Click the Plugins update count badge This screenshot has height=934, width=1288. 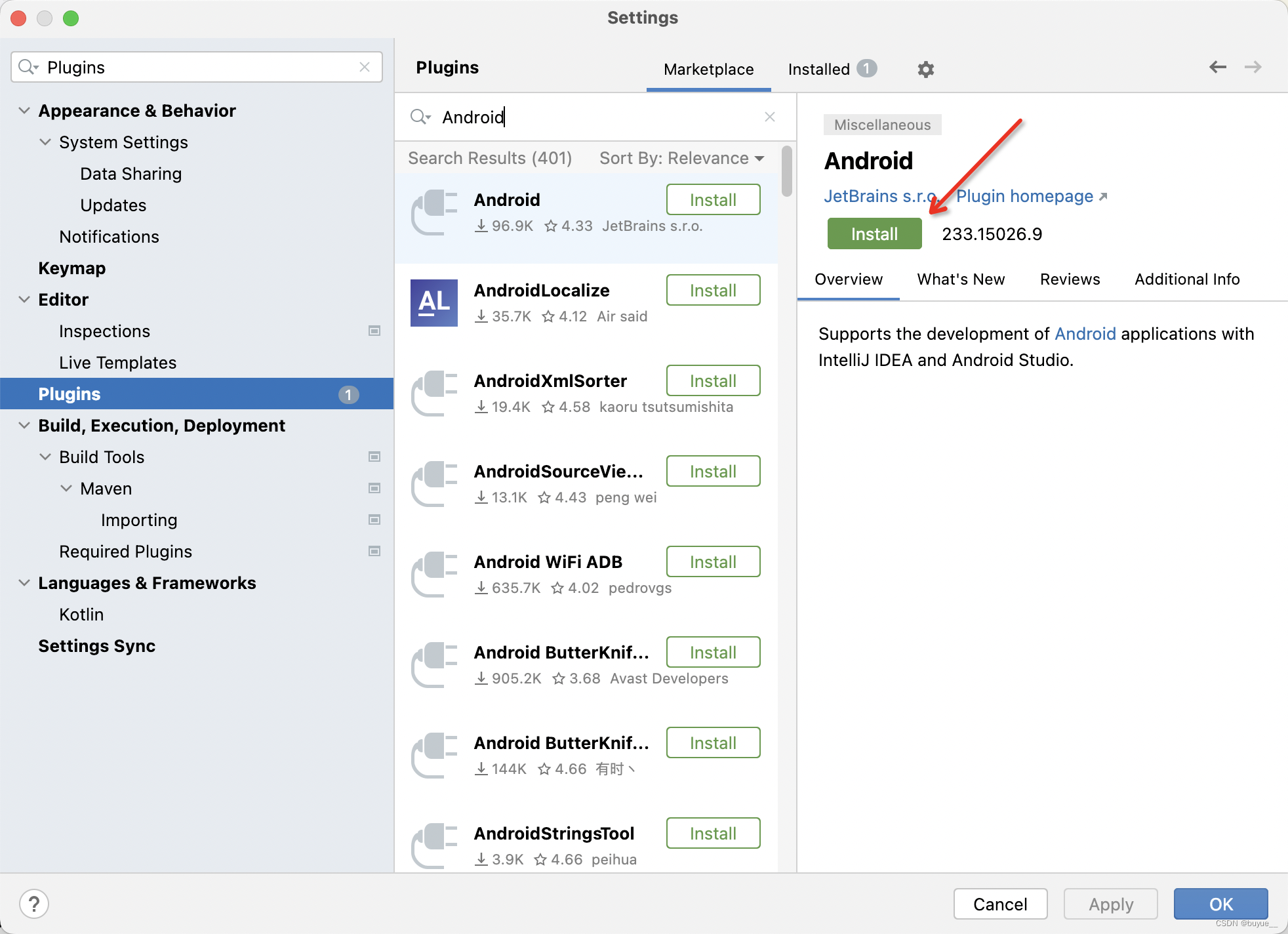pyautogui.click(x=348, y=395)
